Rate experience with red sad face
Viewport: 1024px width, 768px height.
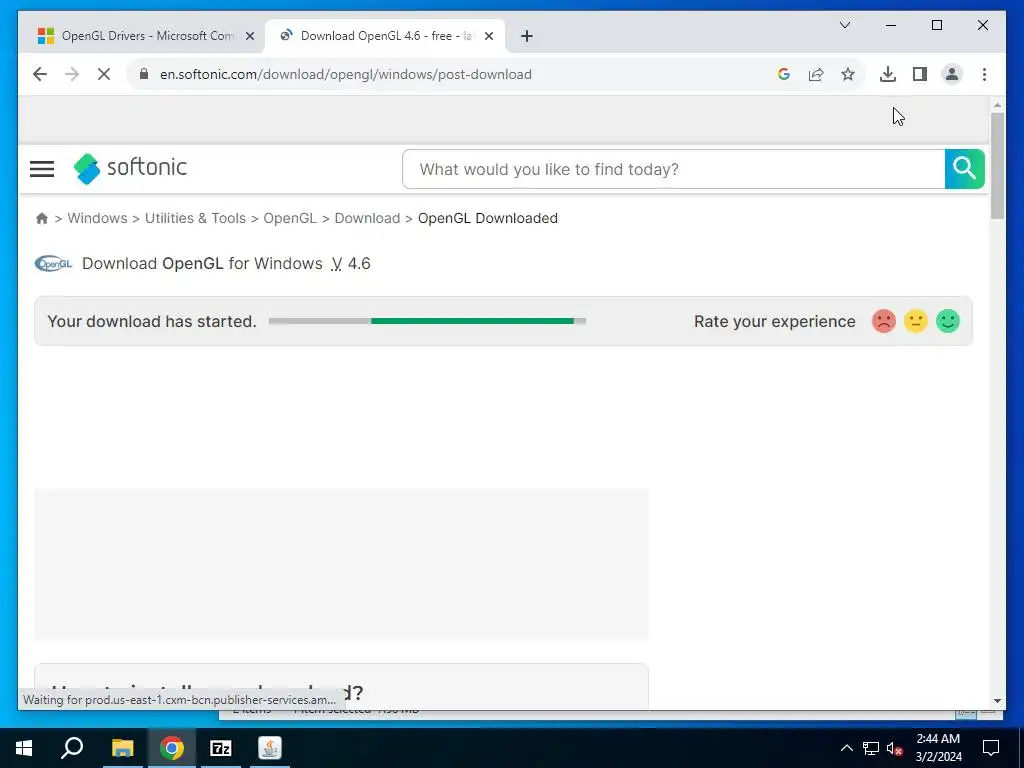pyautogui.click(x=884, y=321)
